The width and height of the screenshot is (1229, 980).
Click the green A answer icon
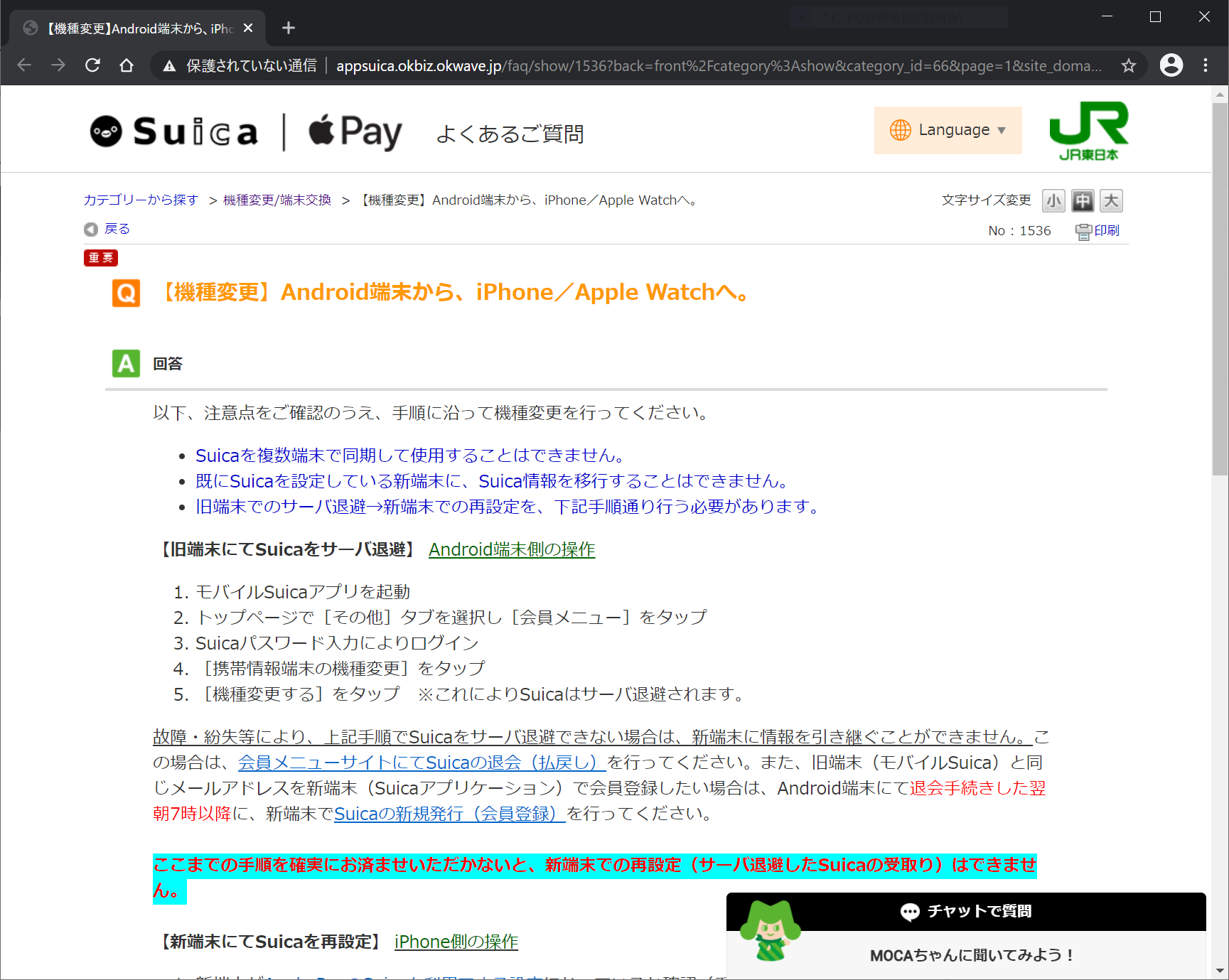pos(126,363)
